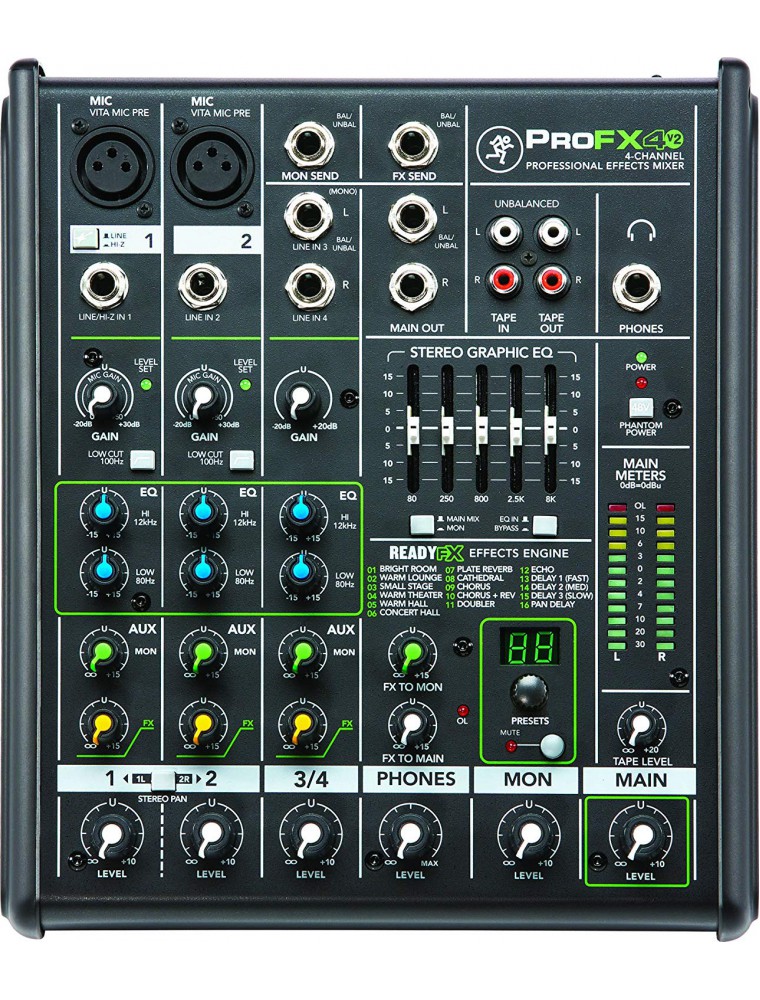This screenshot has width=760, height=1000.
Task: Click channel 2 LOW 80Hz EQ knob
Action: point(203,569)
